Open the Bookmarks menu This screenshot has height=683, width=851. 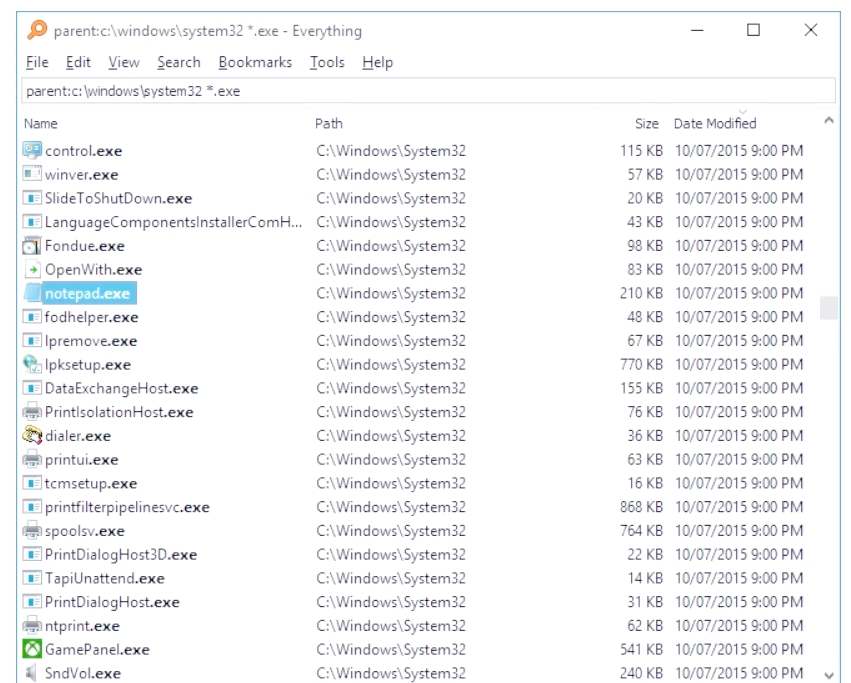pos(255,62)
